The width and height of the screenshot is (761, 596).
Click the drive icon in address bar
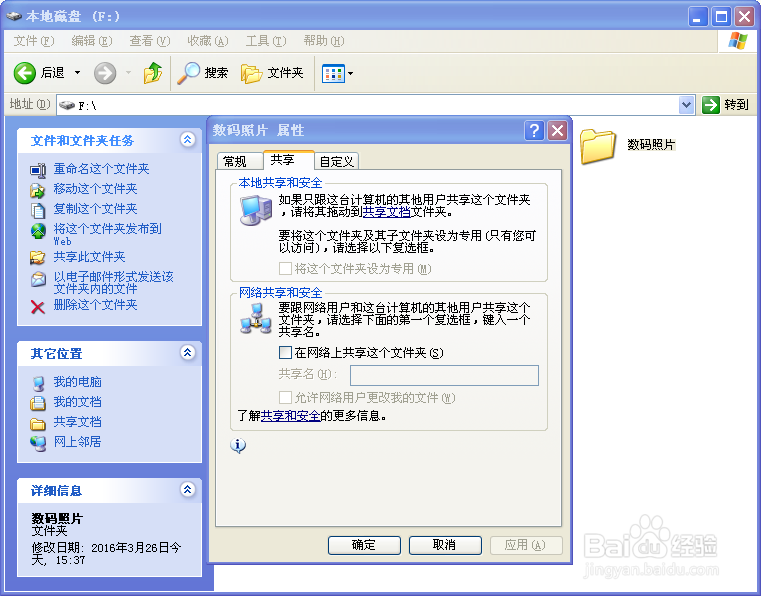66,105
